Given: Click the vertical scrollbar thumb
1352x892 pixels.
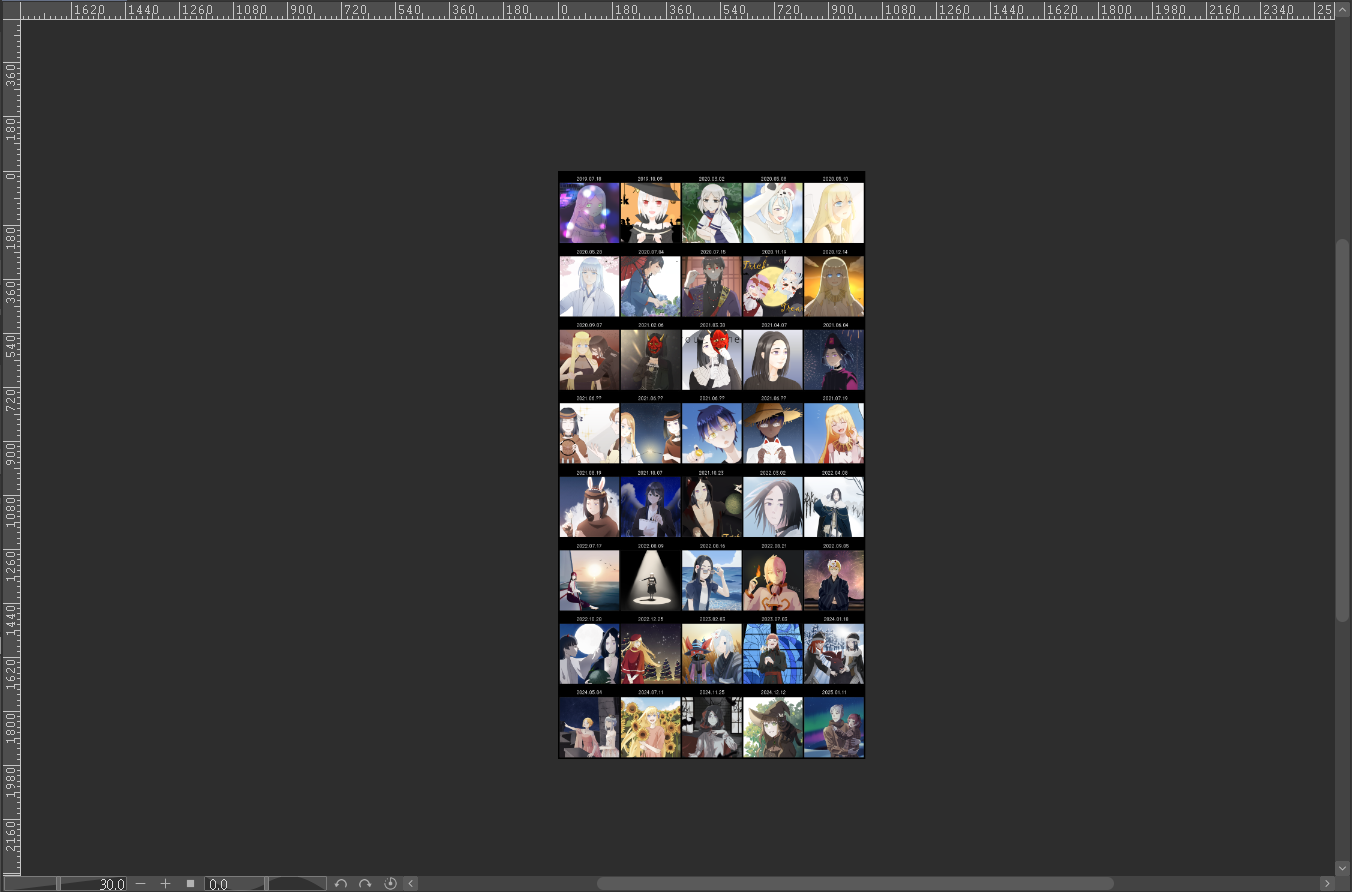Looking at the screenshot, I should point(1343,430).
